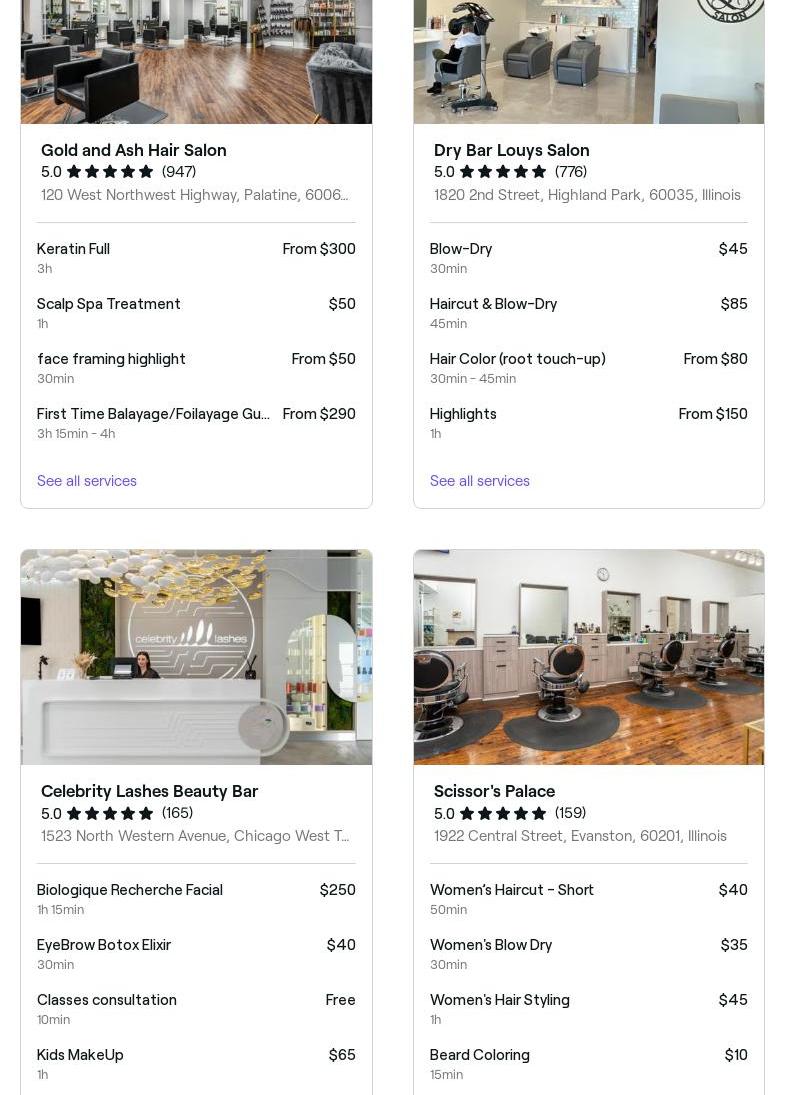Open Gold and Ash Hair Salon title

[134, 150]
